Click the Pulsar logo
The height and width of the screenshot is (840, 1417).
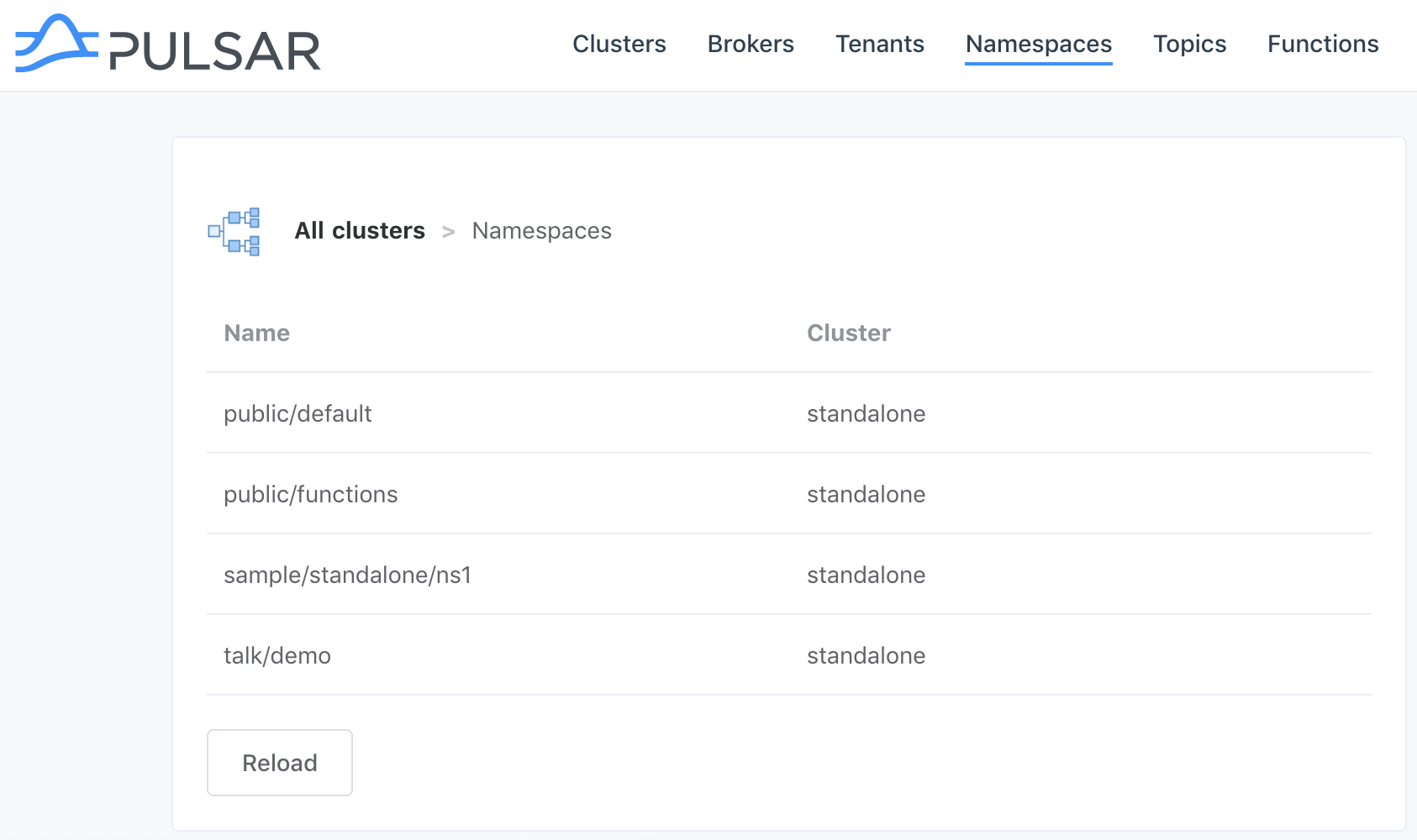pyautogui.click(x=168, y=44)
